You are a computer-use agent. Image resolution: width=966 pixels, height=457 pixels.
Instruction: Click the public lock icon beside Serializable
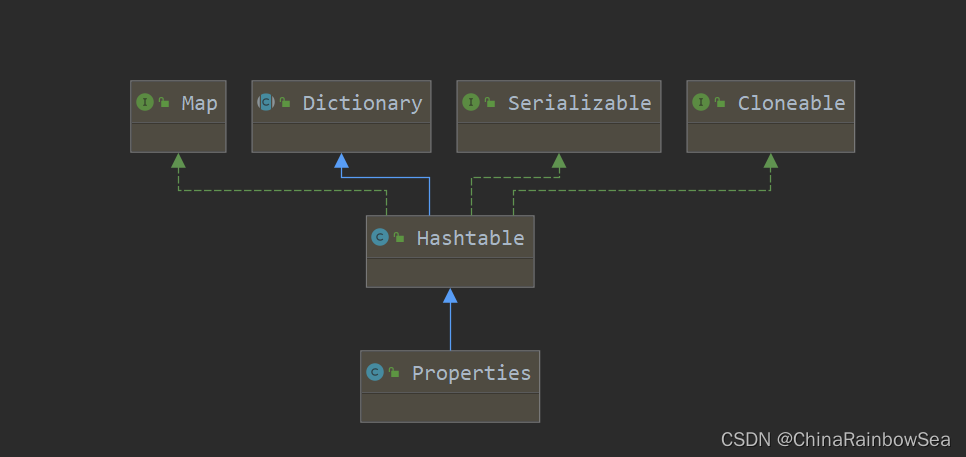pyautogui.click(x=489, y=102)
